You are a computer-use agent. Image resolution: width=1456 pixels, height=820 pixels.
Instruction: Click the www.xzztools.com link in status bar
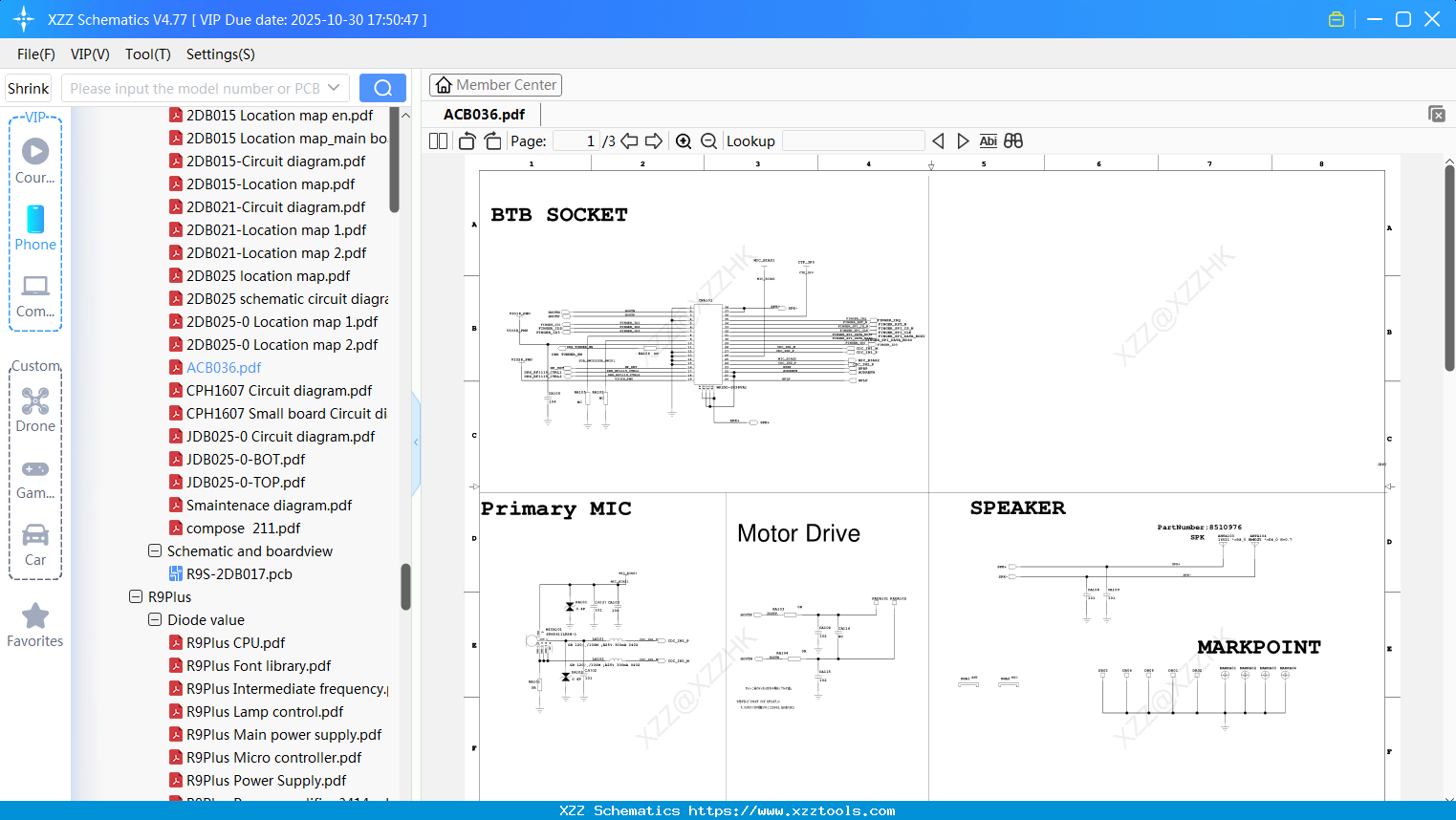(793, 810)
